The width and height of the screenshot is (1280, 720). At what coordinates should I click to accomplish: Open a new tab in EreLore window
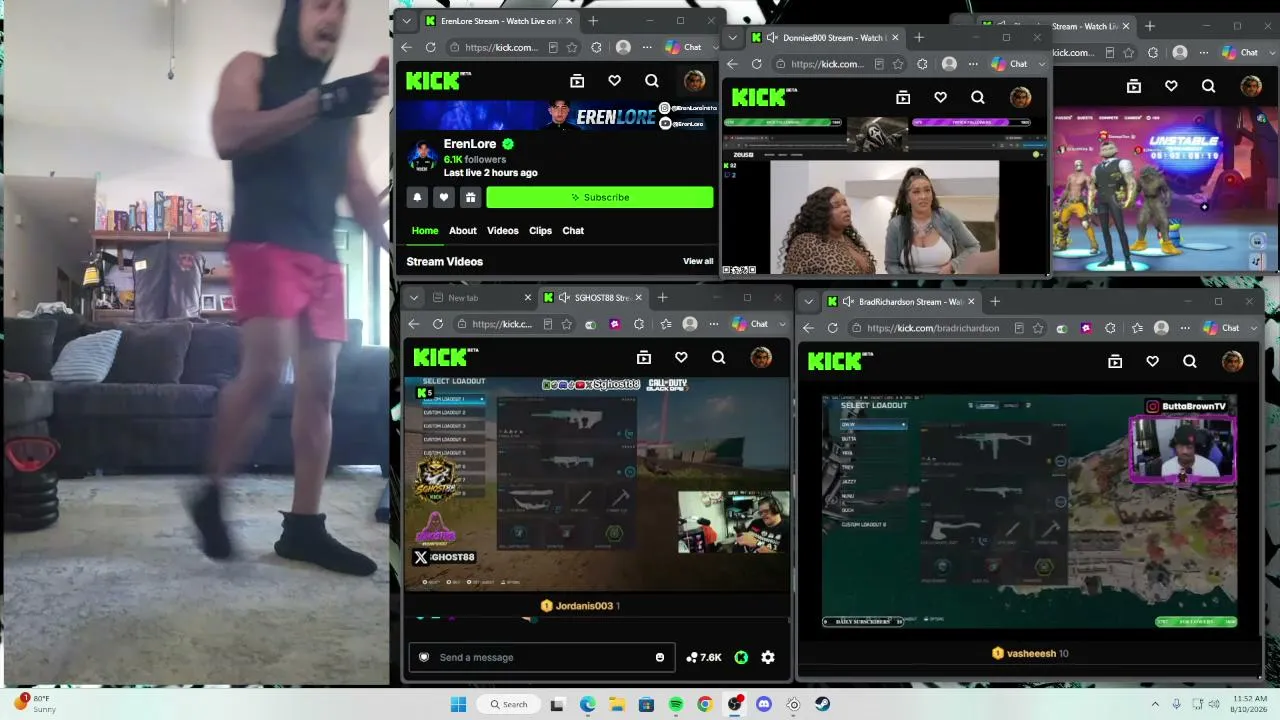593,21
